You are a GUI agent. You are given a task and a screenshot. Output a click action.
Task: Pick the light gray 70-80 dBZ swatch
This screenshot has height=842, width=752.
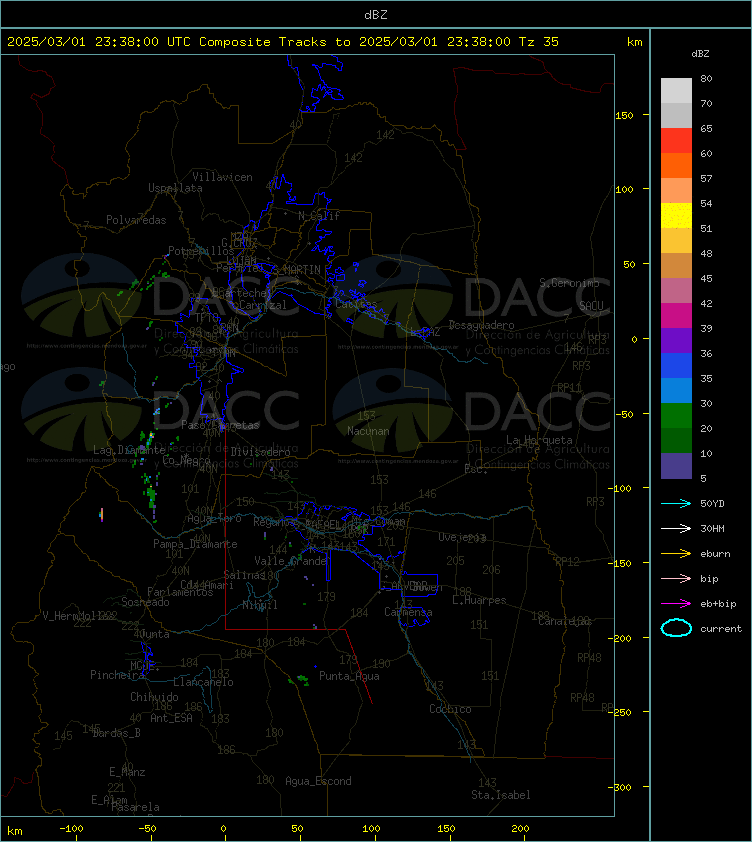click(676, 91)
